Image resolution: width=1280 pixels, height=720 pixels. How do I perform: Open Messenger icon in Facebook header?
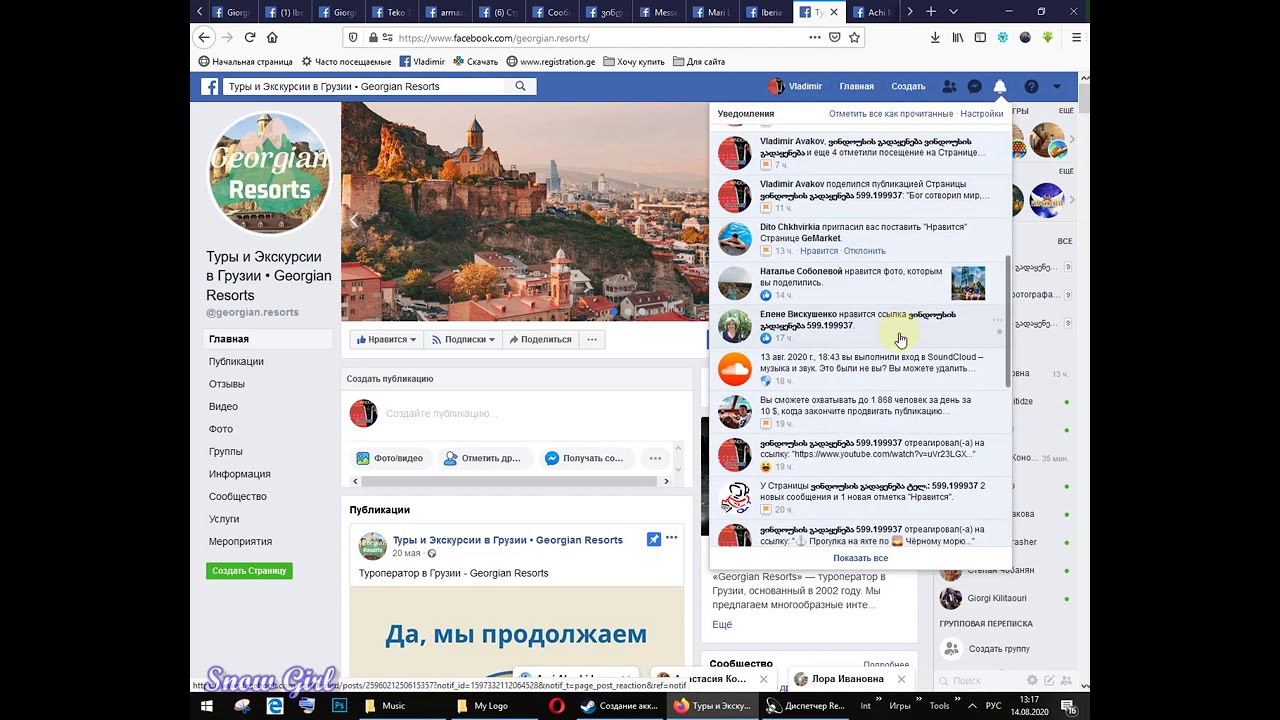974,87
